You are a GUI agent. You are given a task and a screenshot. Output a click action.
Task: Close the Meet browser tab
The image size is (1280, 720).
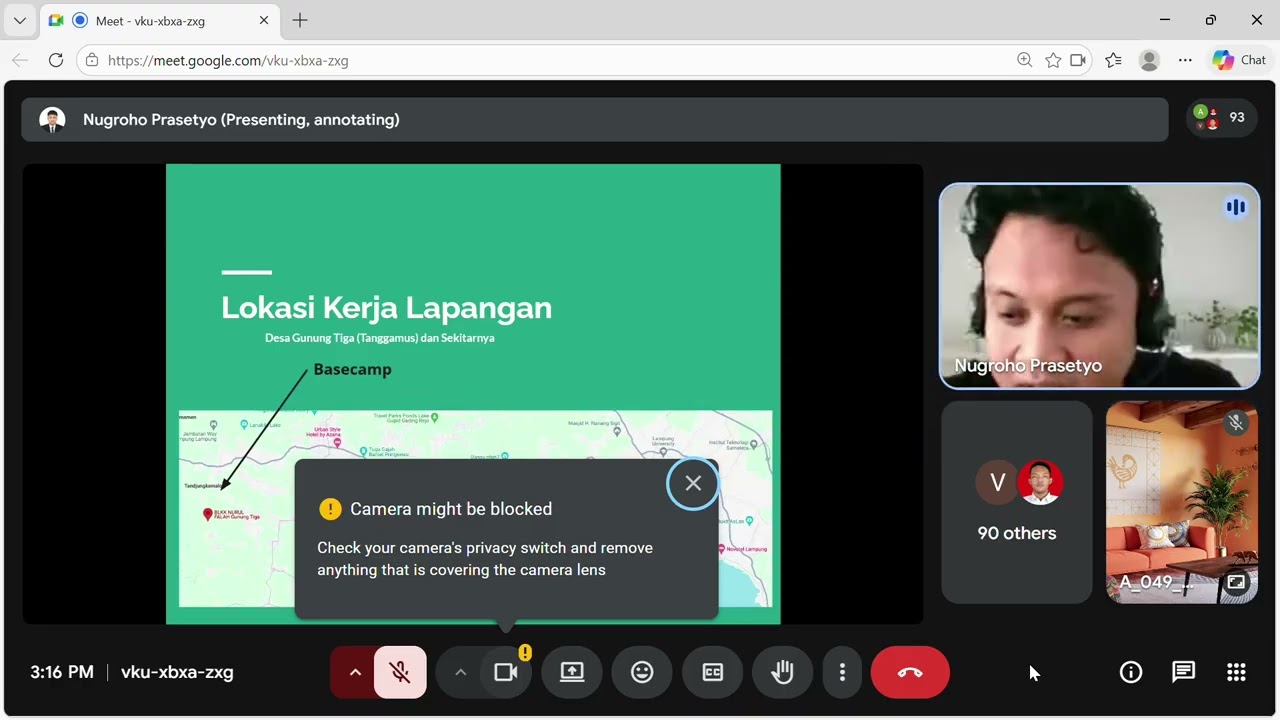tap(264, 20)
